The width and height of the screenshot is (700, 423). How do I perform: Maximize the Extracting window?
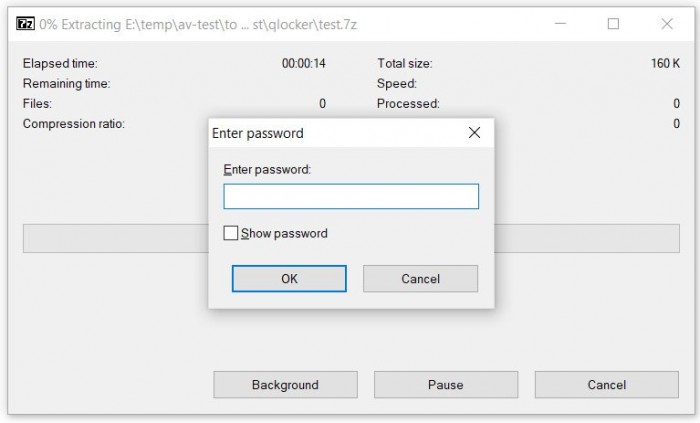[x=613, y=24]
